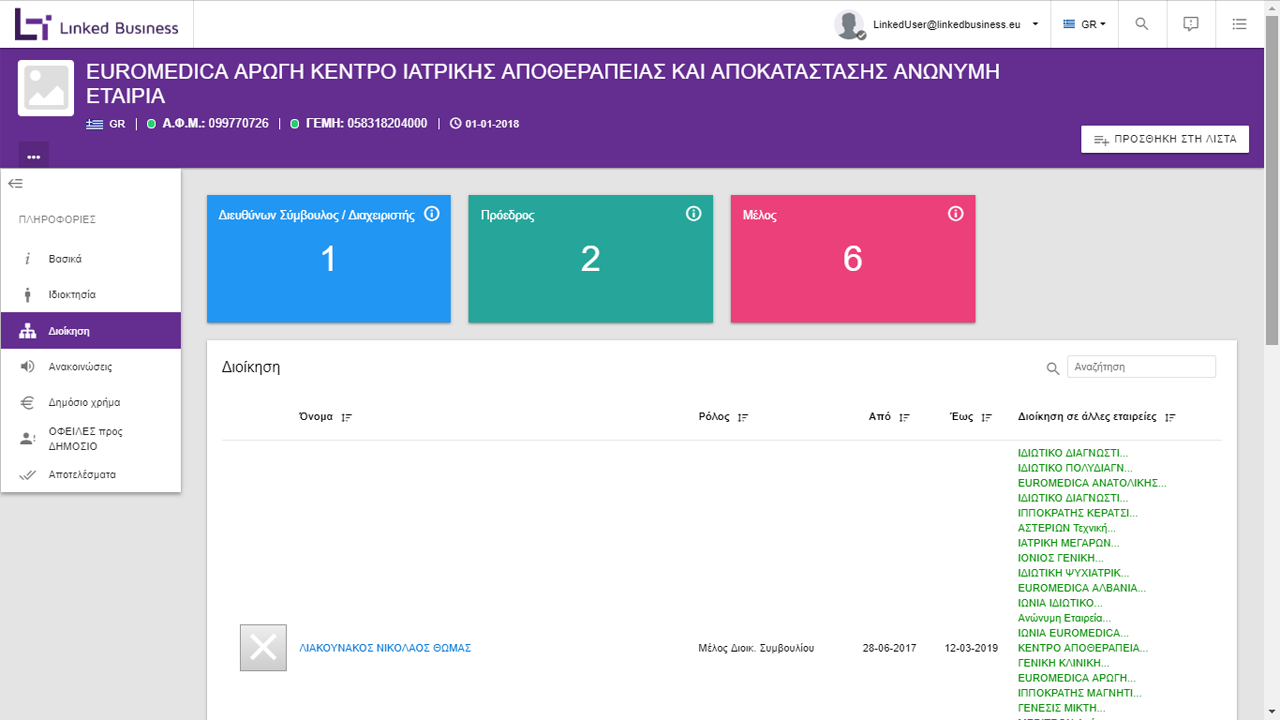The width and height of the screenshot is (1280, 720).
Task: Open ΚΕΝΤΡΟ ΑΠΟΘΕΡΑΠΕΙΑ... company link
Action: [x=1083, y=648]
